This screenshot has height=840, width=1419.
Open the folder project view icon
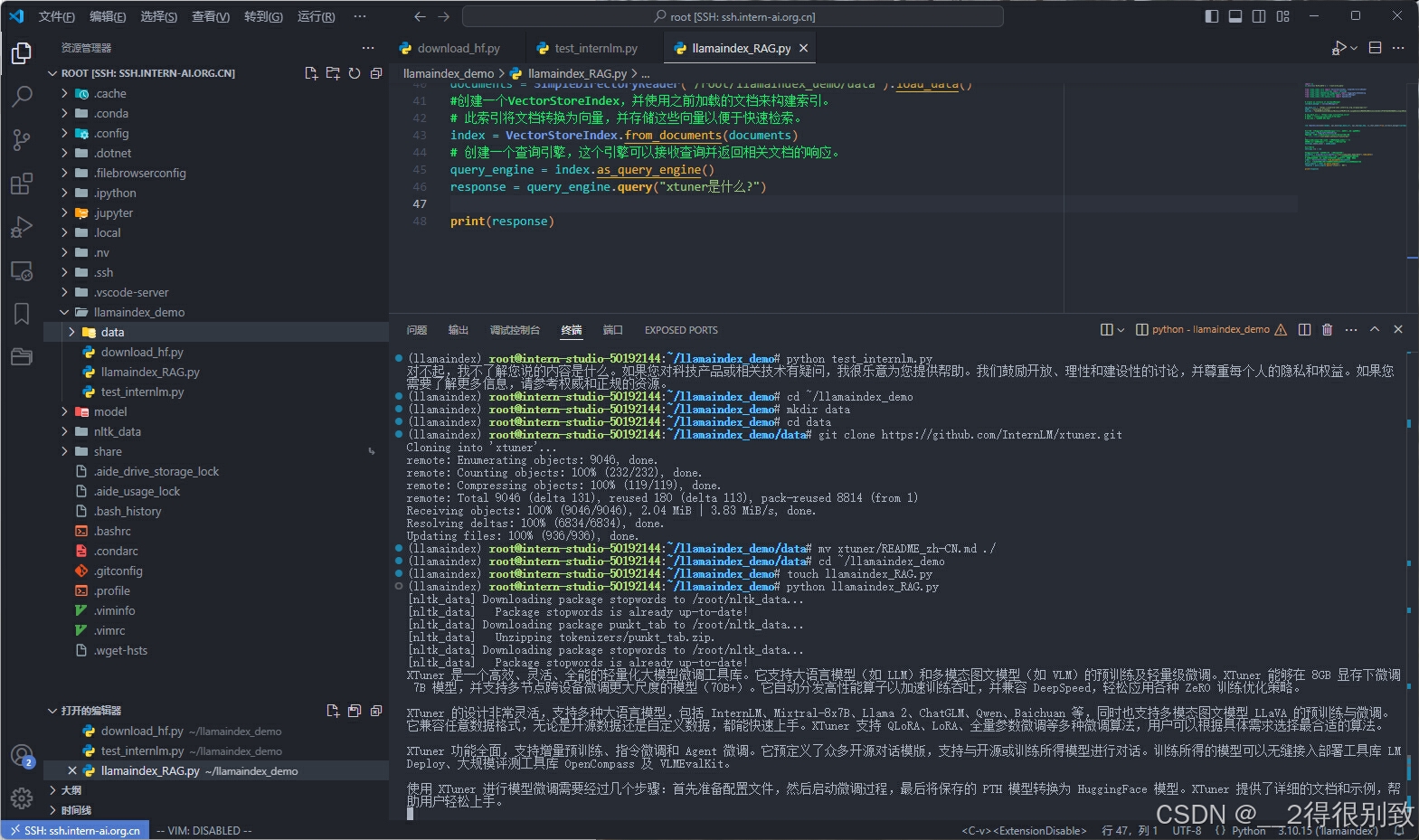[x=22, y=357]
